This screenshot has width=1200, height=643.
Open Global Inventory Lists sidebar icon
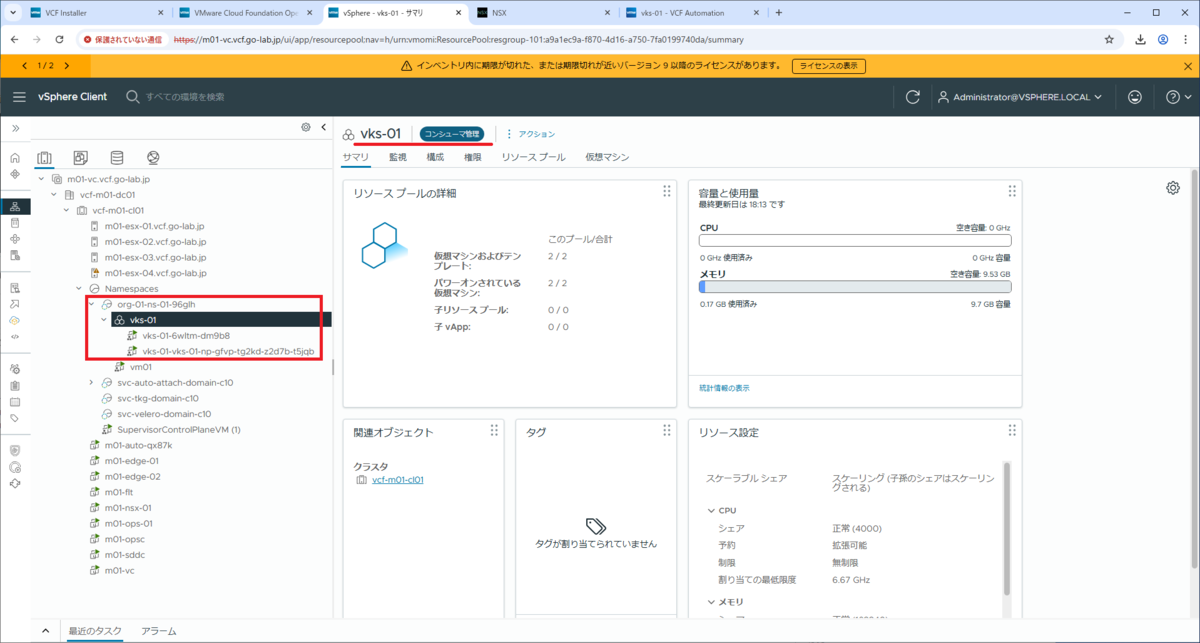pyautogui.click(x=14, y=255)
